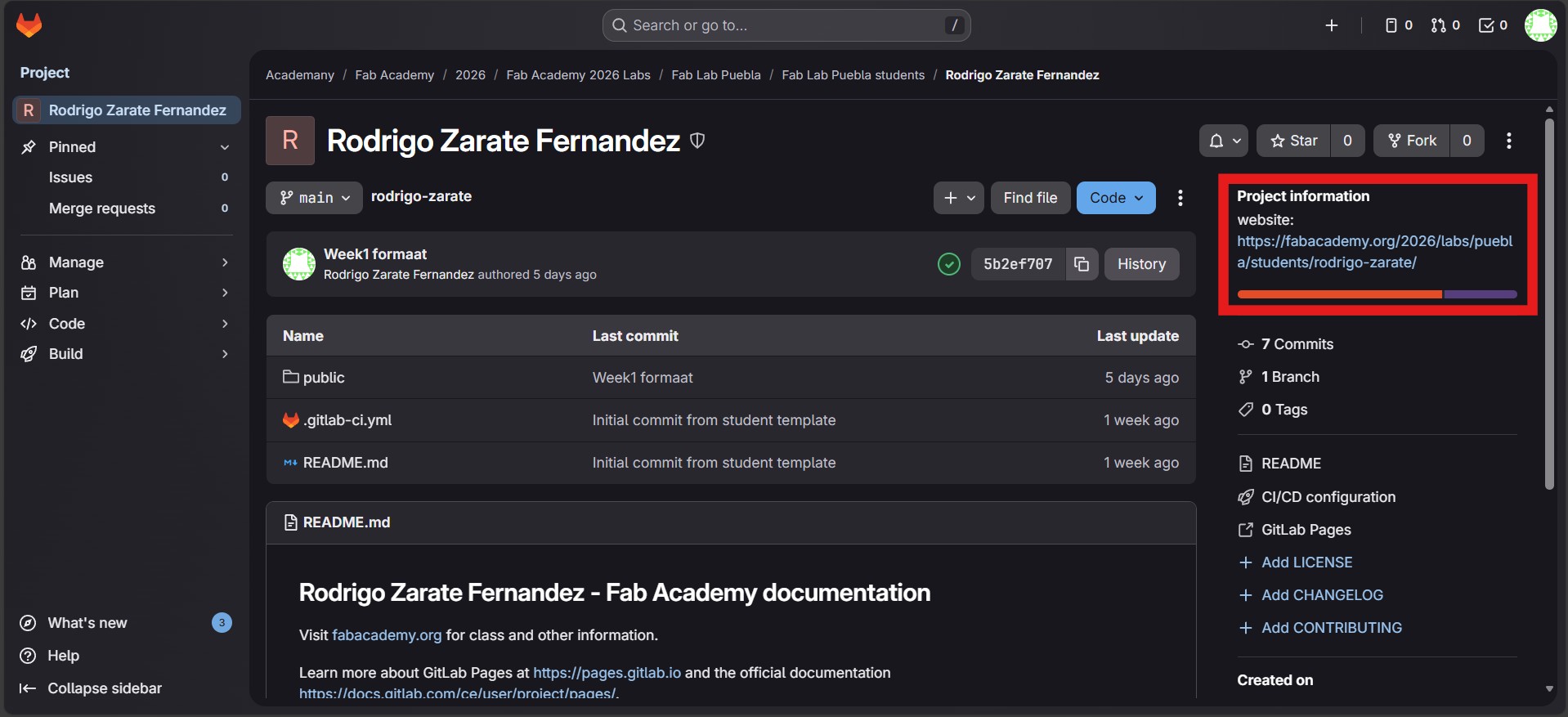Image resolution: width=1568 pixels, height=717 pixels.
Task: Open the README.md preview header link
Action: [347, 522]
